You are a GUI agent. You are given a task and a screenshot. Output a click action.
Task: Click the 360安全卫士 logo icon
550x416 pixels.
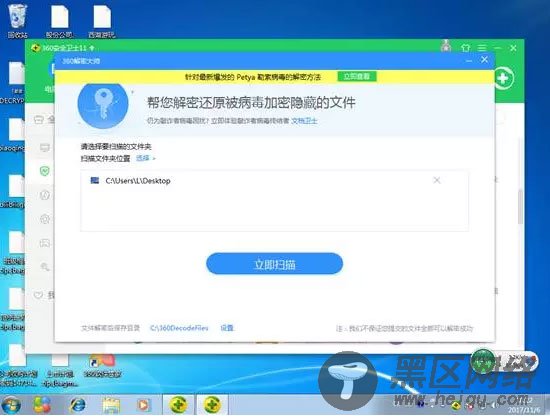(35, 48)
